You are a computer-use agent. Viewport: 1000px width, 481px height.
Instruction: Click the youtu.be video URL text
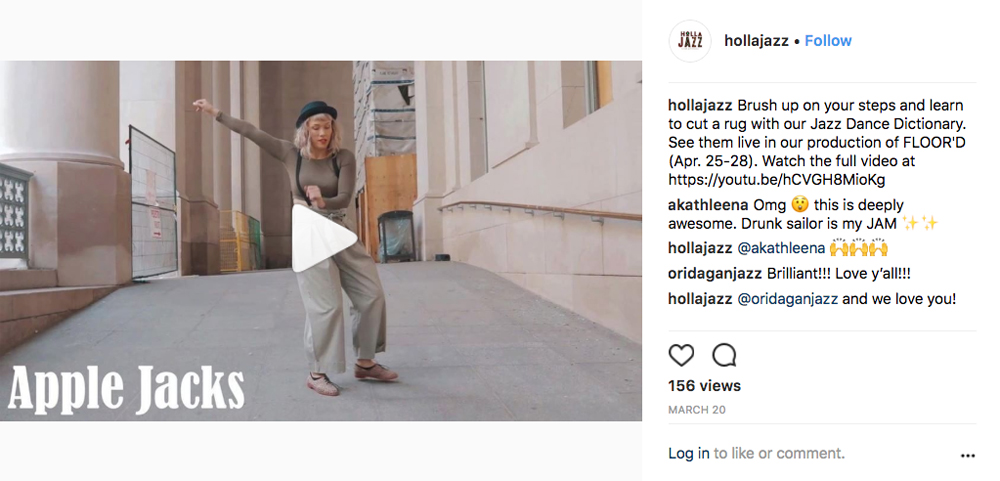click(x=776, y=180)
